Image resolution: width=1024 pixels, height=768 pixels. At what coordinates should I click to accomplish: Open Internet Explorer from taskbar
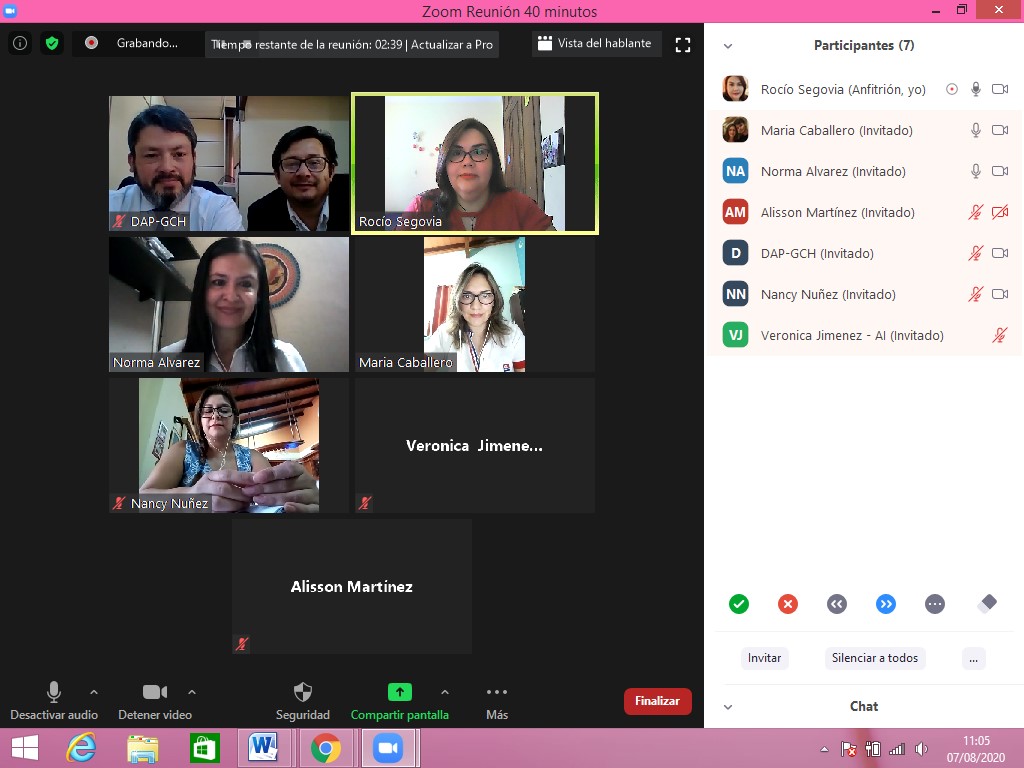point(82,748)
